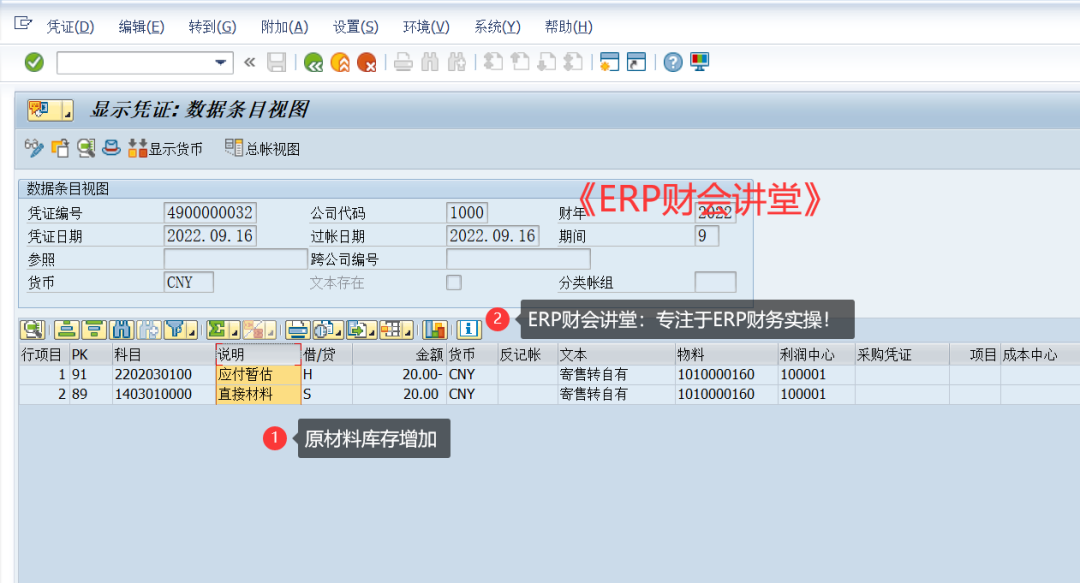The height and width of the screenshot is (583, 1080).
Task: Click the green Back arrow icon
Action: (x=313, y=62)
